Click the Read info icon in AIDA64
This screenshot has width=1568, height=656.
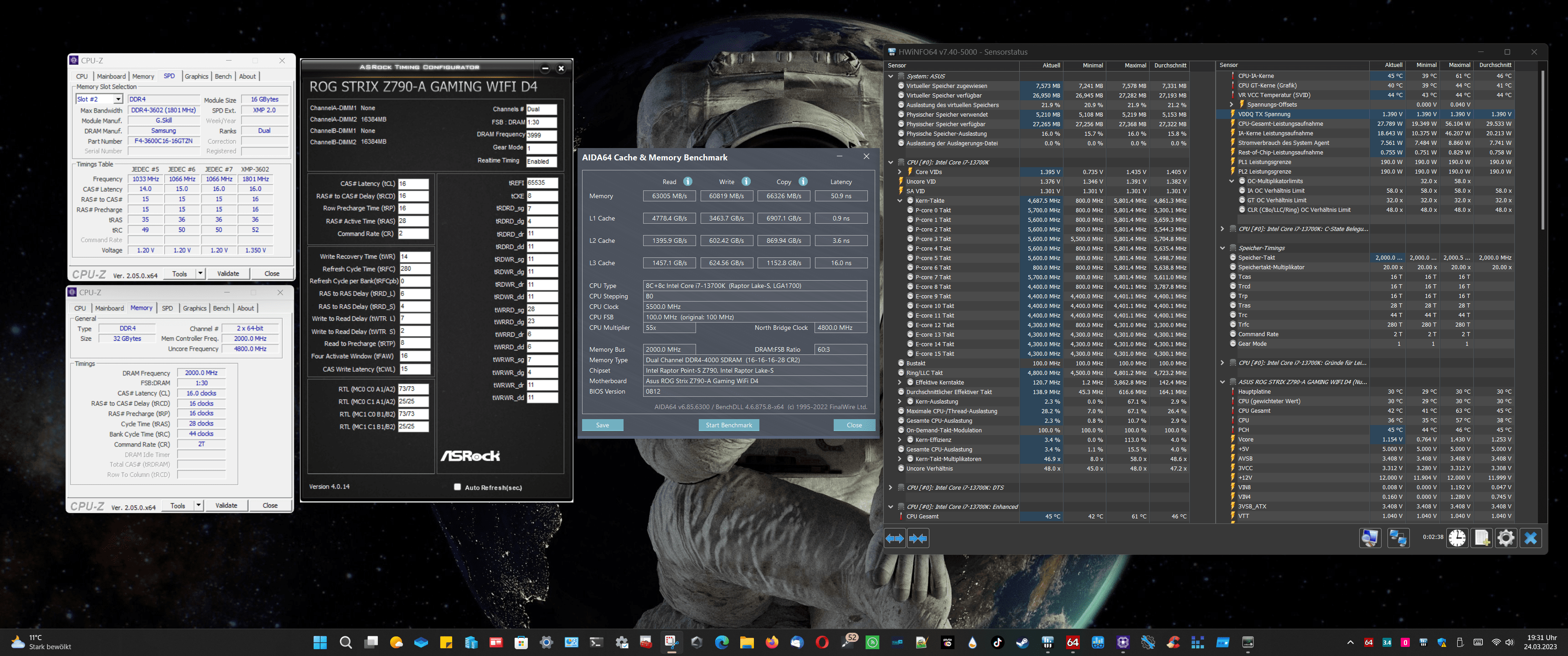click(x=688, y=181)
